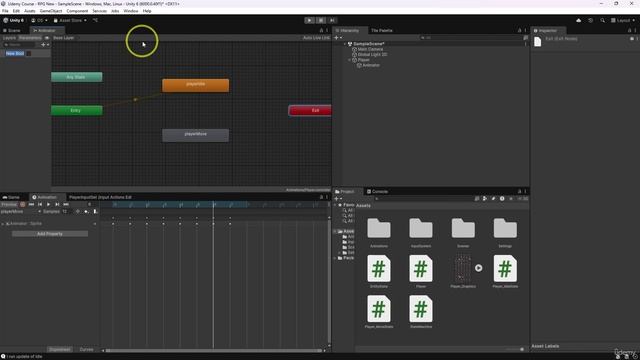
Task: Click the Add Property button
Action: 50,234
